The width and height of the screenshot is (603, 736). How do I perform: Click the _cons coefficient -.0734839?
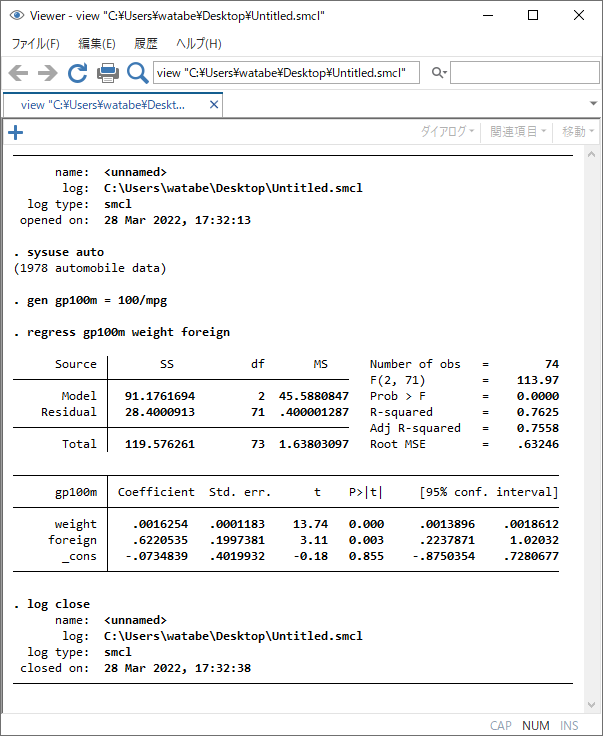(156, 556)
